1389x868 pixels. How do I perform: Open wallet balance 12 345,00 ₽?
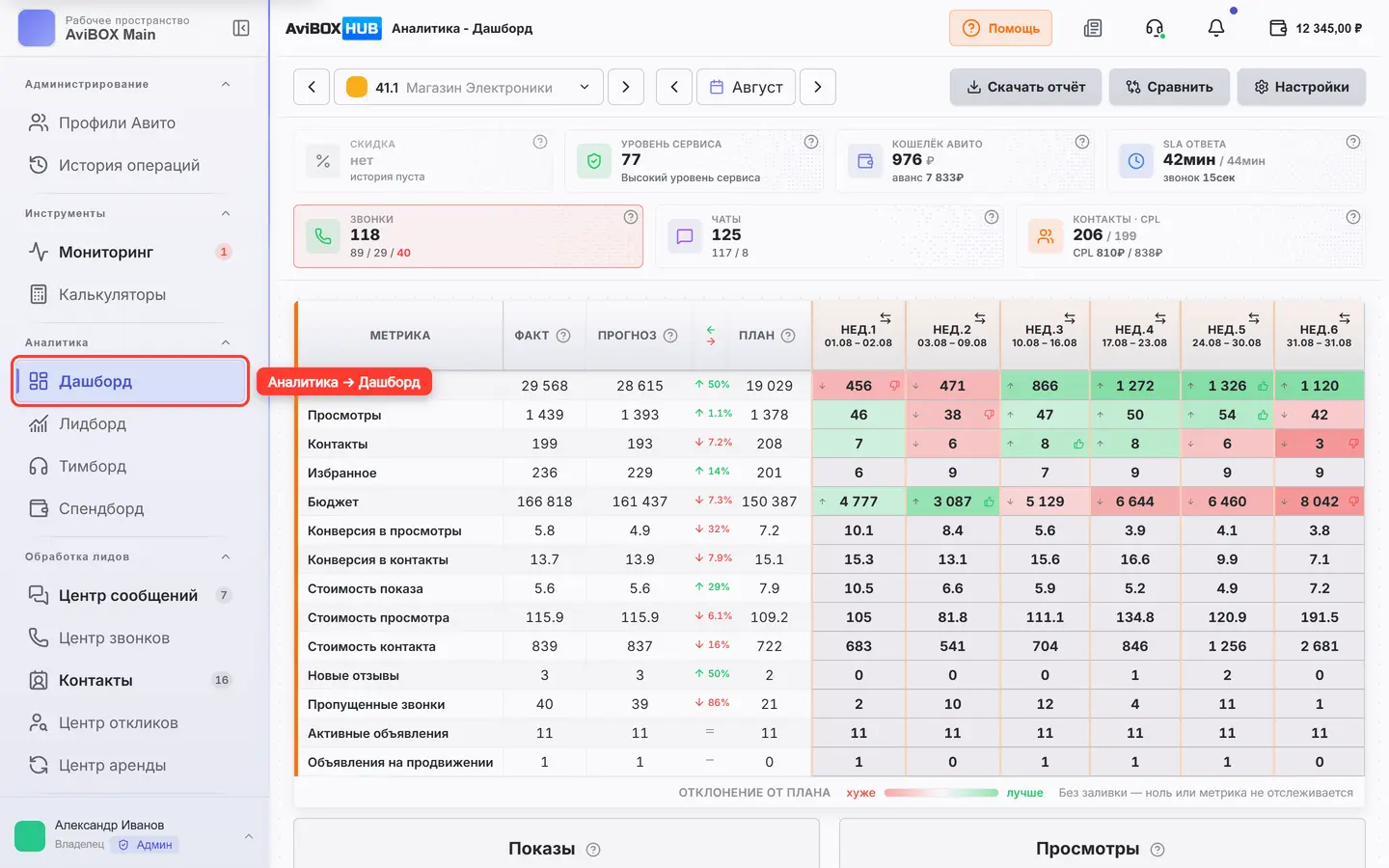point(1316,28)
